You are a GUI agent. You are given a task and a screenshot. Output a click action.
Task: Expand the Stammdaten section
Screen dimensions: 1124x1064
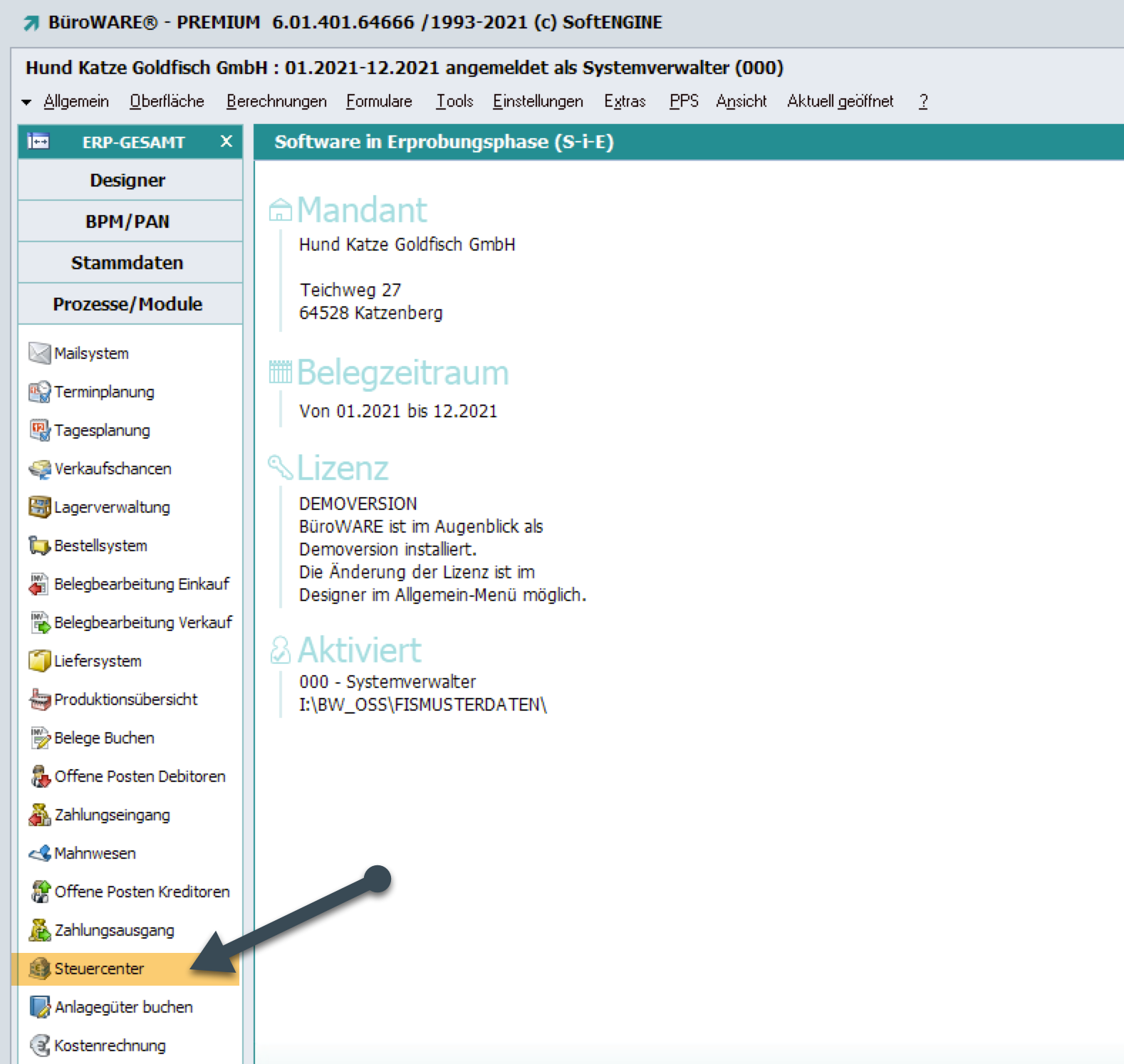(128, 263)
